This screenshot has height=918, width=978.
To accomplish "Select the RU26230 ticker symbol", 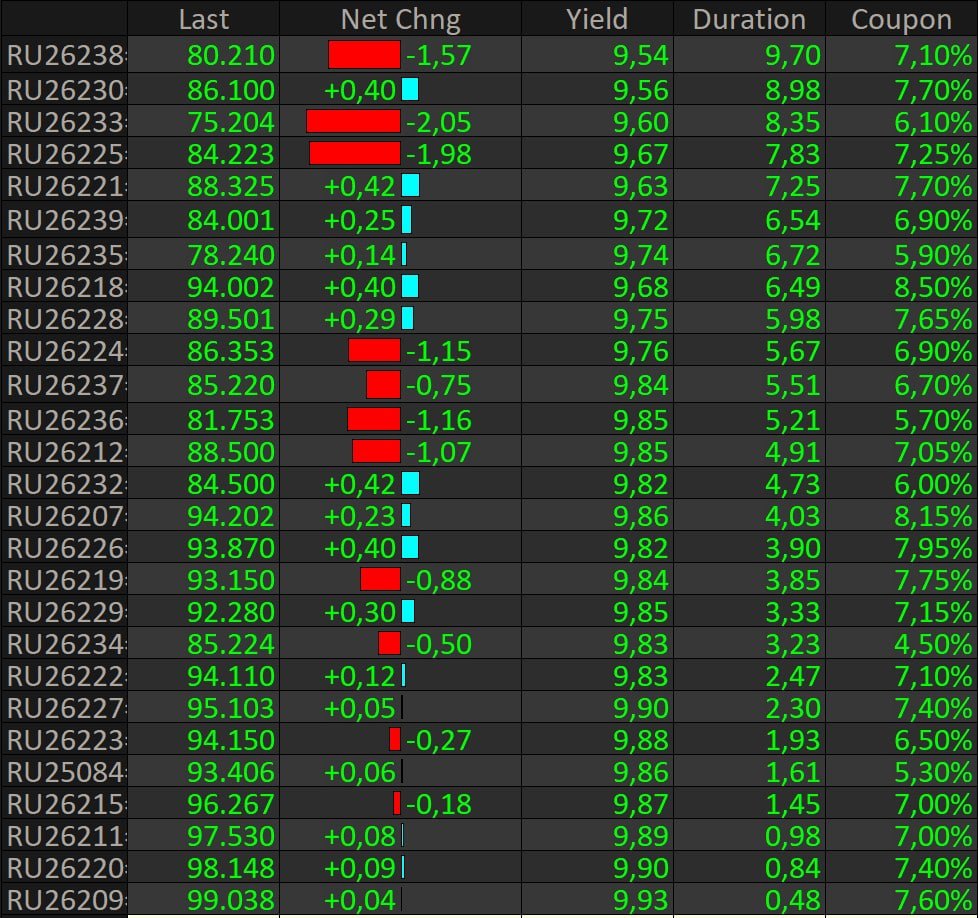I will pyautogui.click(x=65, y=90).
